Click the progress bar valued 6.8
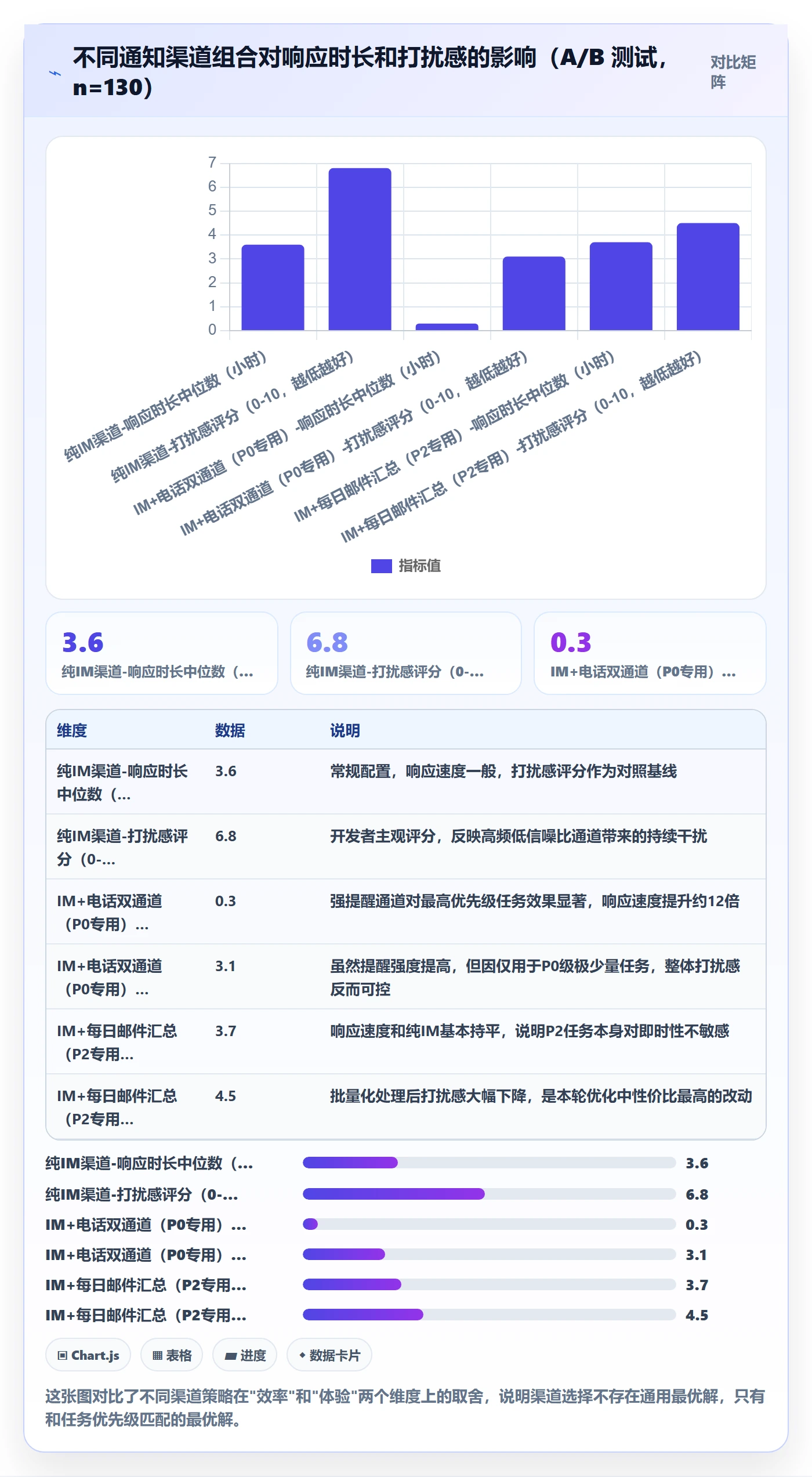The width and height of the screenshot is (812, 1477). click(489, 1194)
